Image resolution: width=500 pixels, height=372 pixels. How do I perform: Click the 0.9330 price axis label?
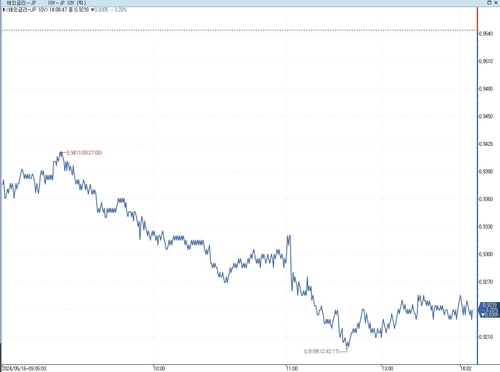[486, 227]
